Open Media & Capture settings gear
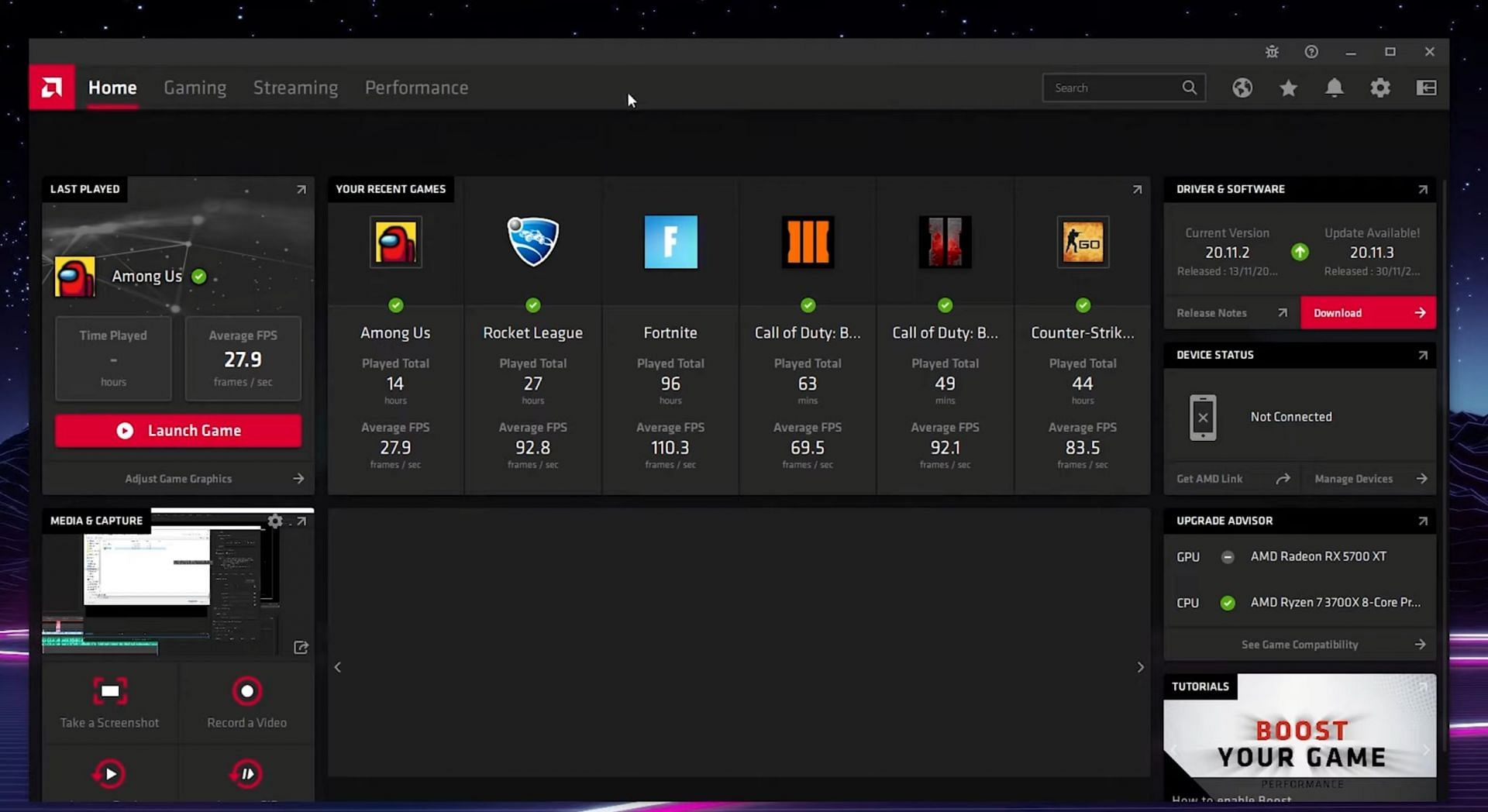Screen dimensions: 1488x812 275,521
